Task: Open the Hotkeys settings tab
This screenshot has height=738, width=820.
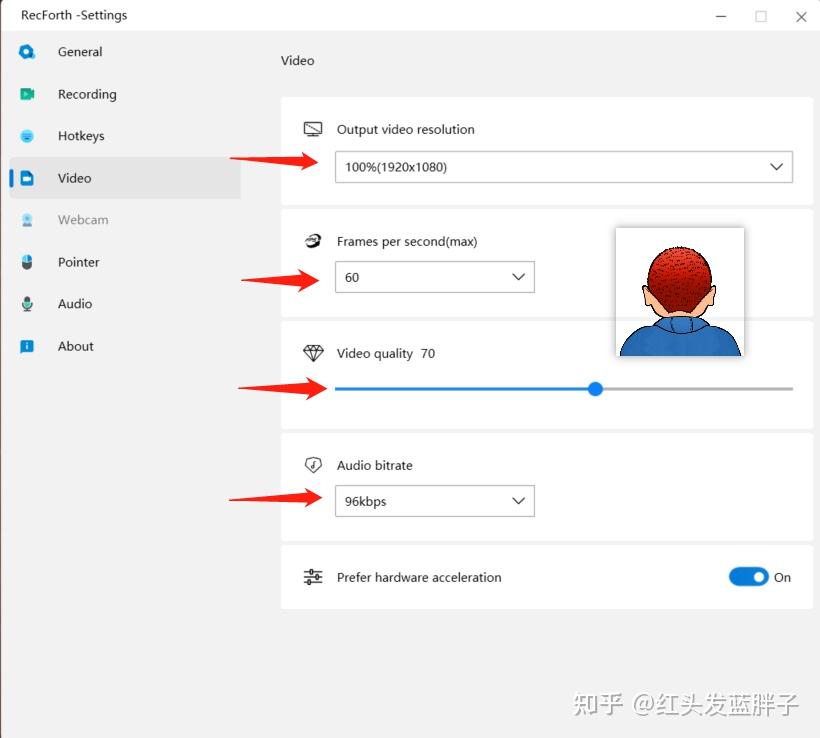Action: click(x=81, y=136)
